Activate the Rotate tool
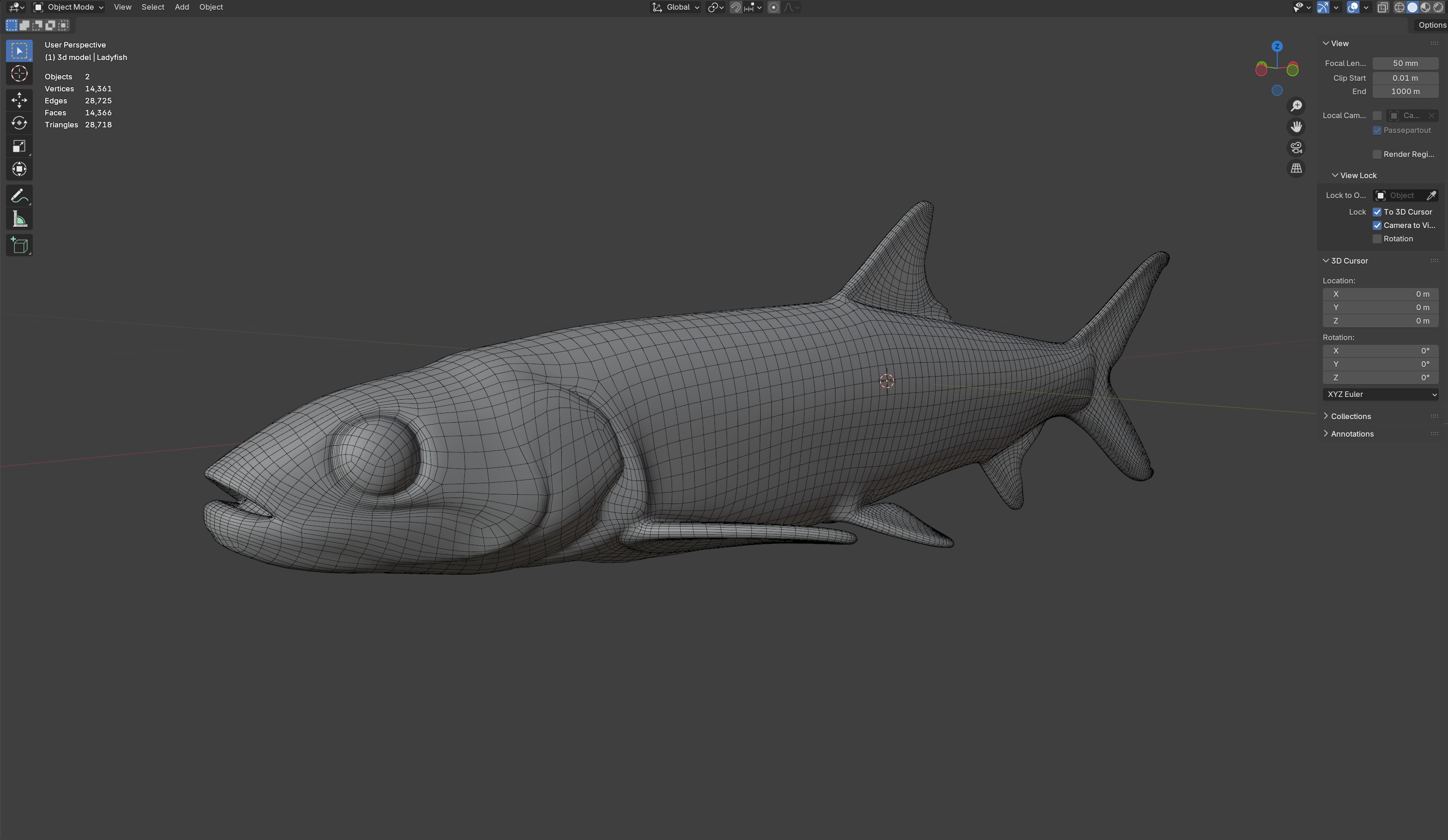 point(19,123)
